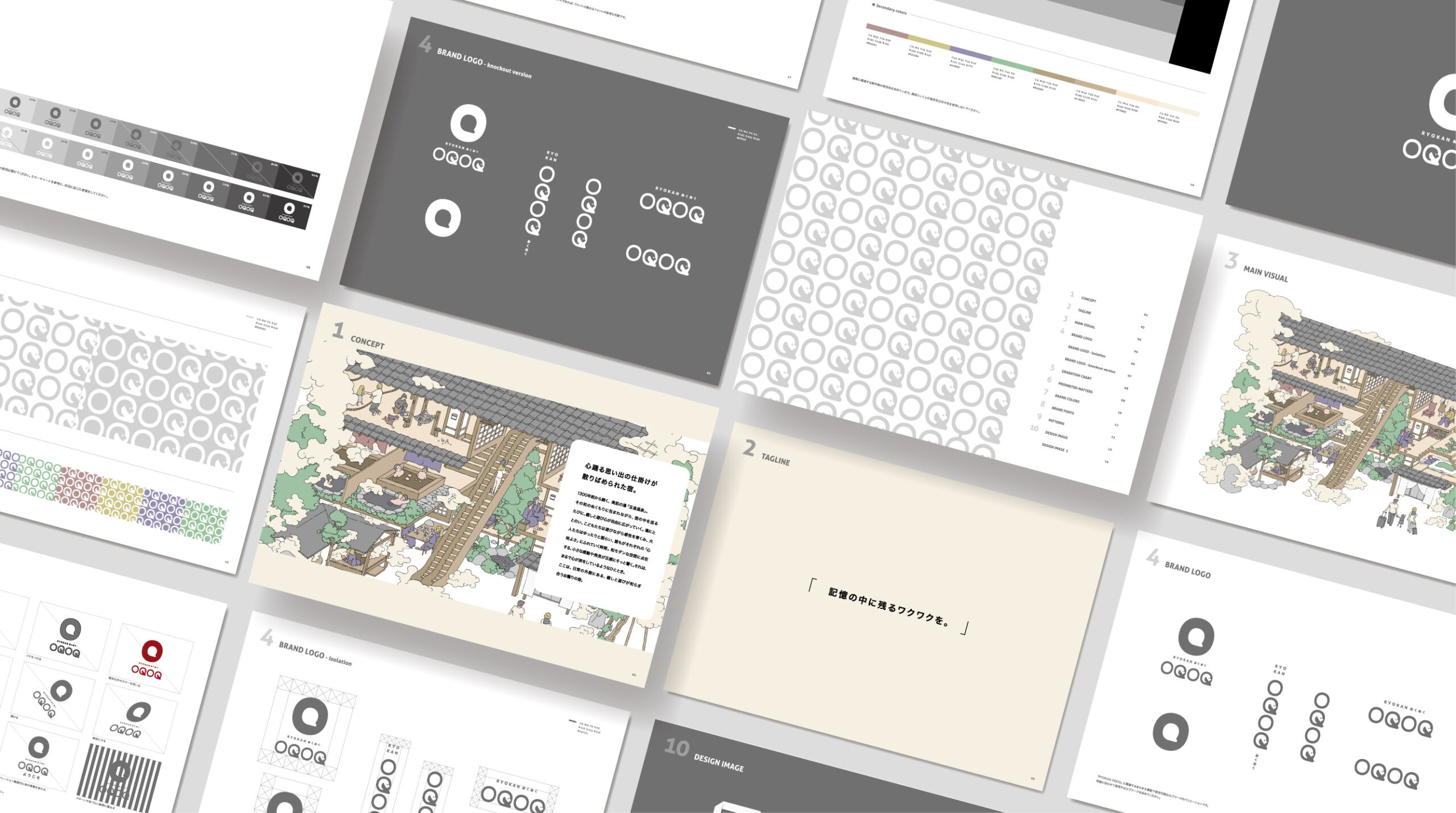
Task: Click the darkest tile in gradation chart
Action: pyautogui.click(x=288, y=213)
